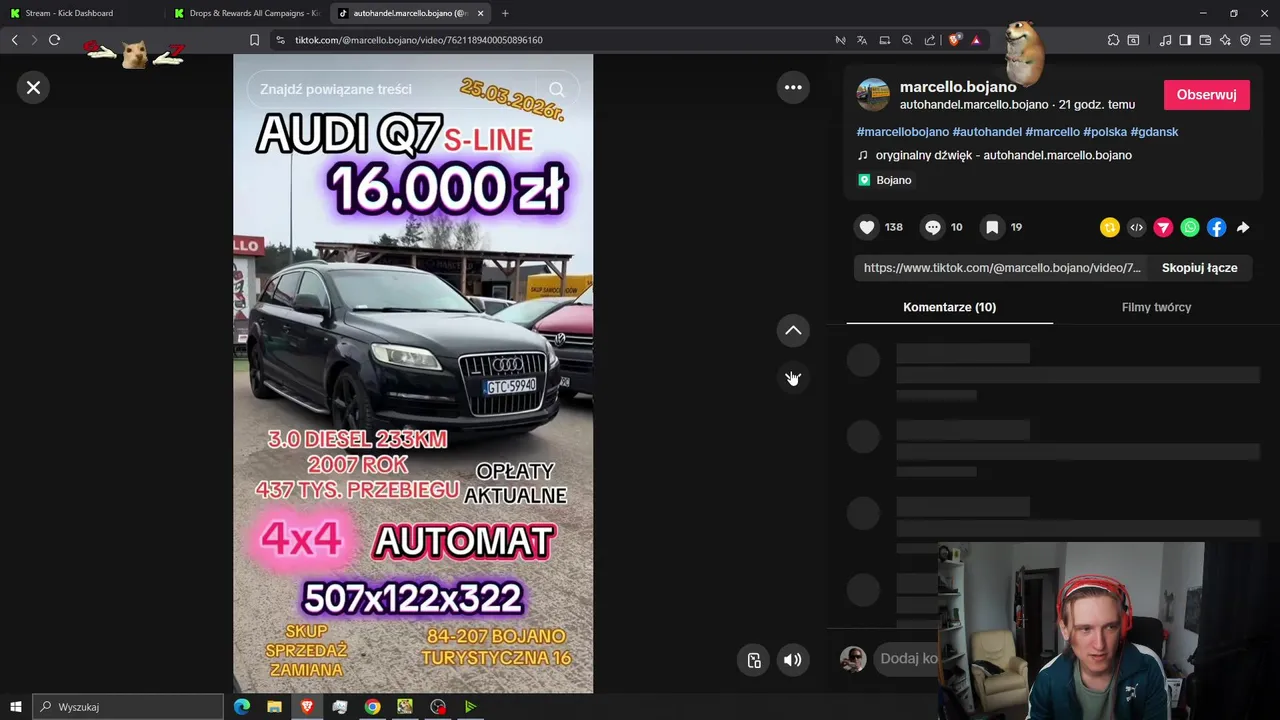Open the marcello.bojano profile name
1280x720 pixels.
958,87
